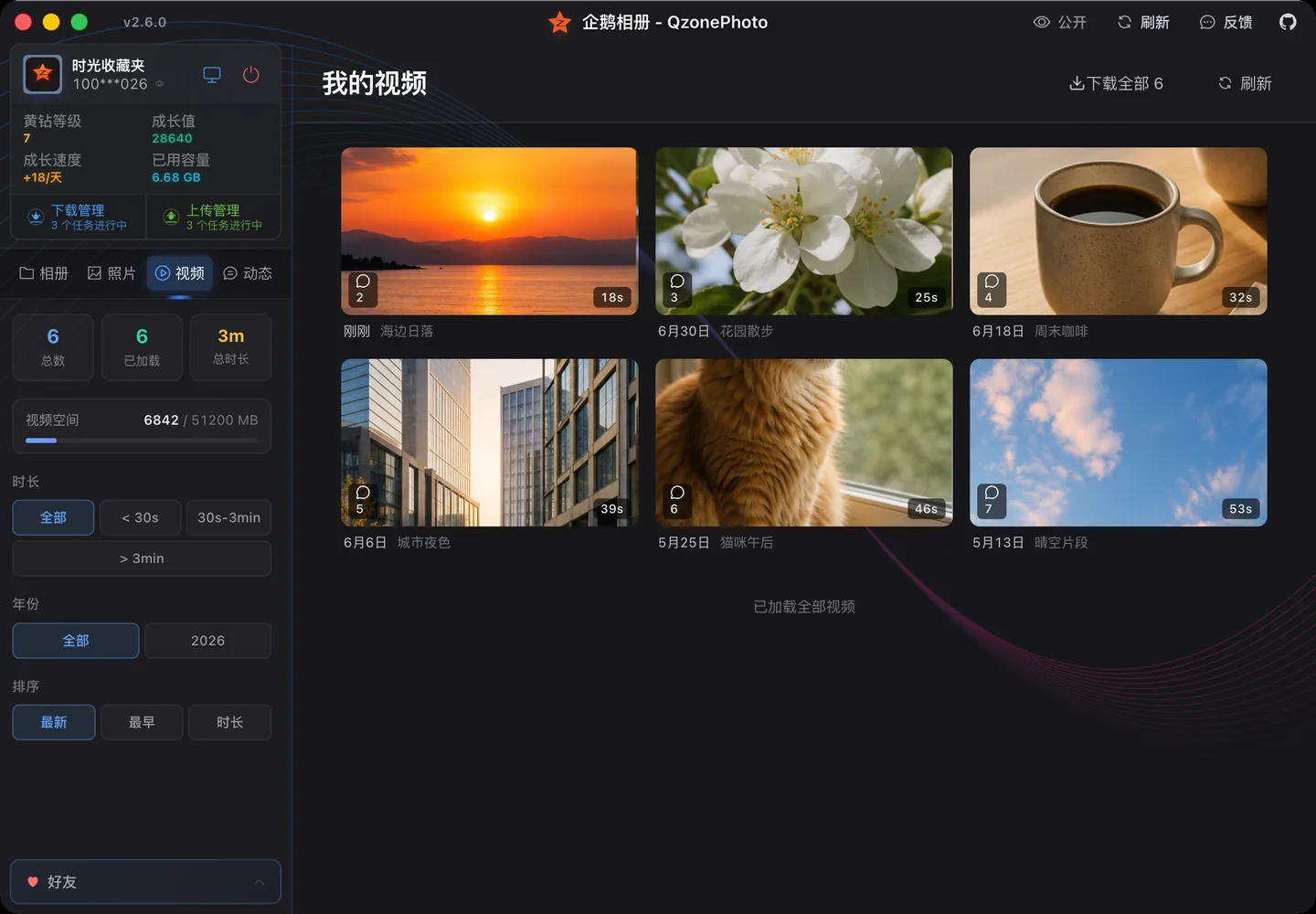Filter by year 2026
The image size is (1316, 914).
pyautogui.click(x=207, y=641)
